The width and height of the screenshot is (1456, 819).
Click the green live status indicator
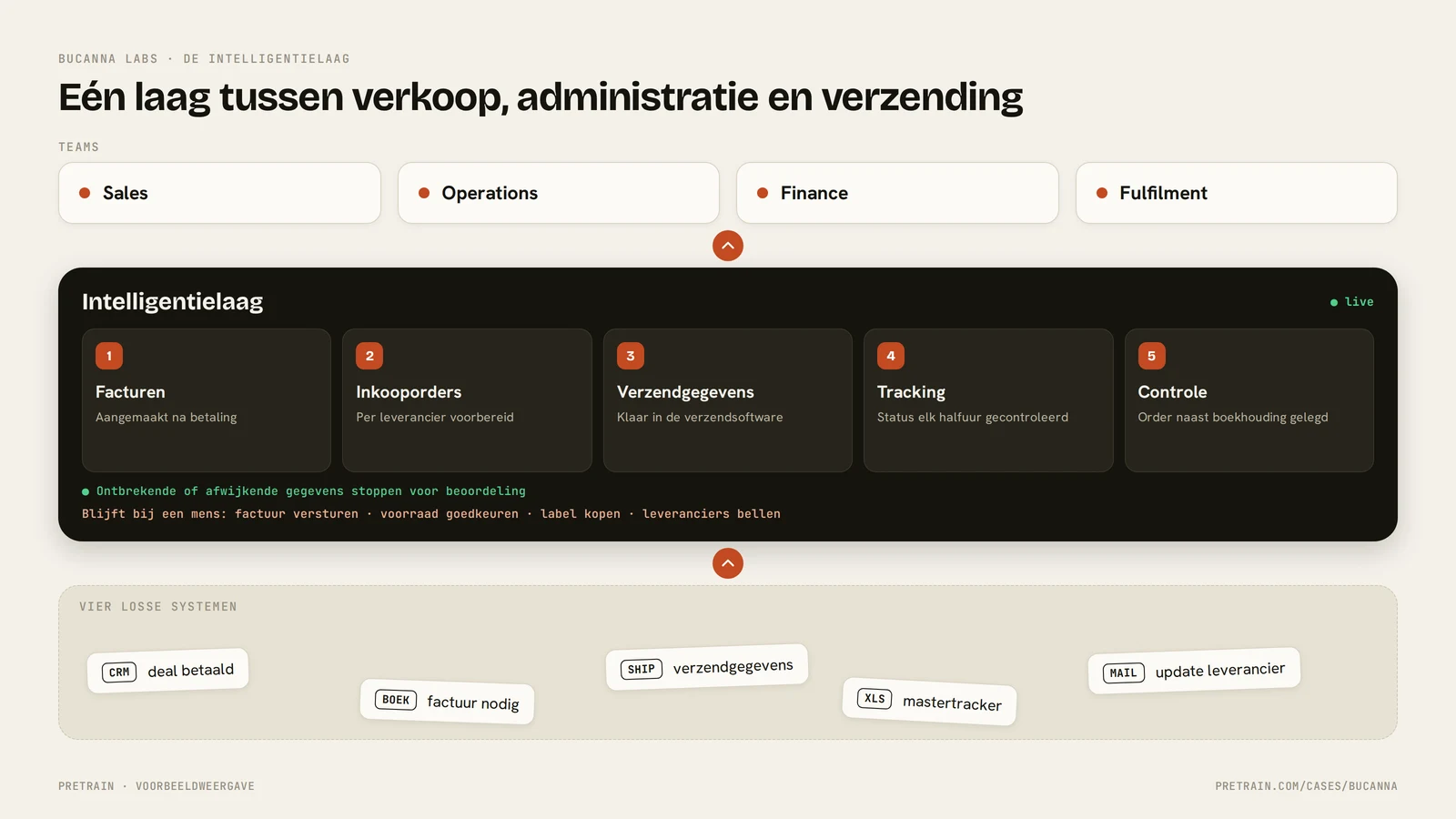point(1352,302)
